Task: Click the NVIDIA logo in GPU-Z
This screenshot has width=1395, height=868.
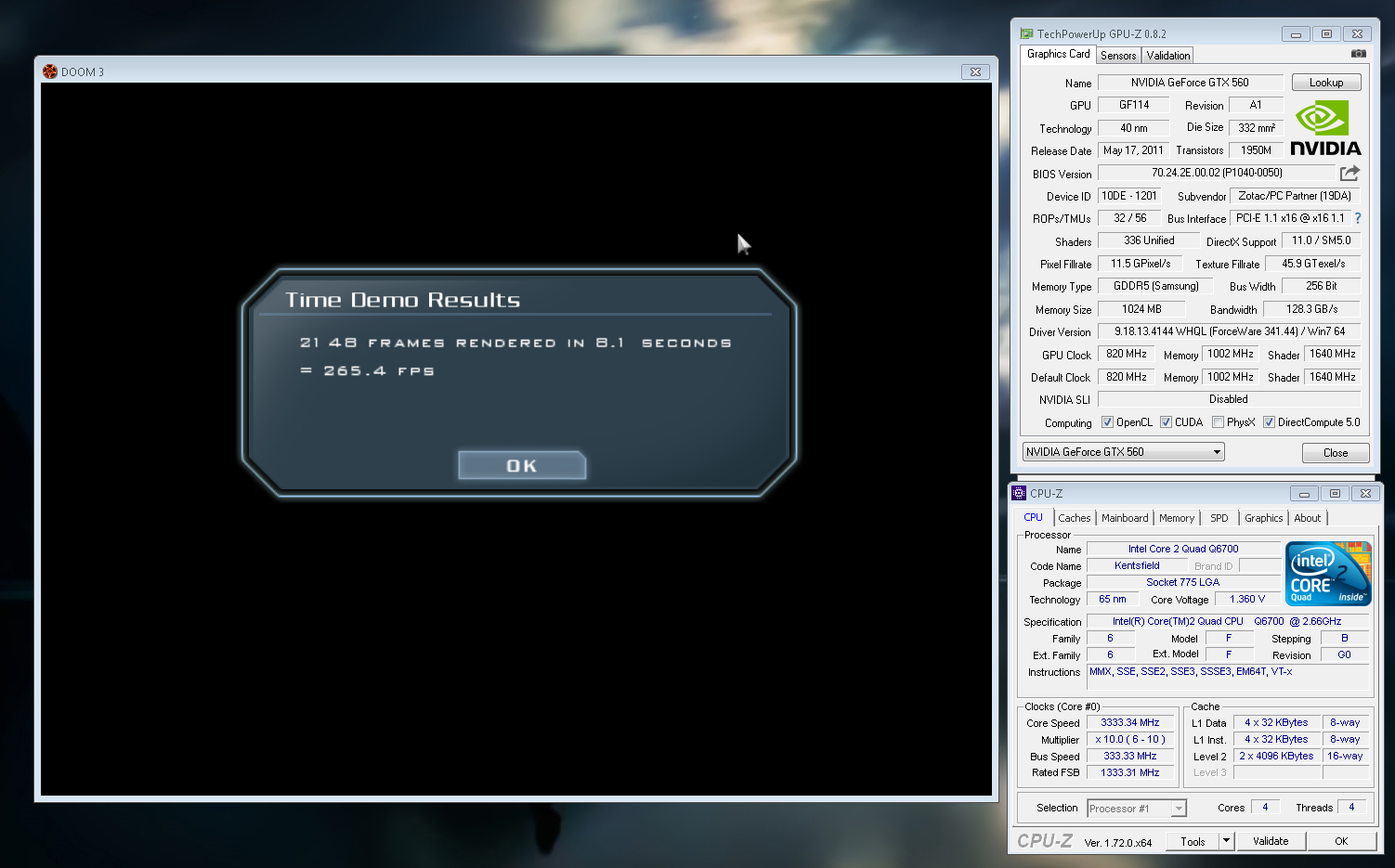Action: click(x=1325, y=129)
